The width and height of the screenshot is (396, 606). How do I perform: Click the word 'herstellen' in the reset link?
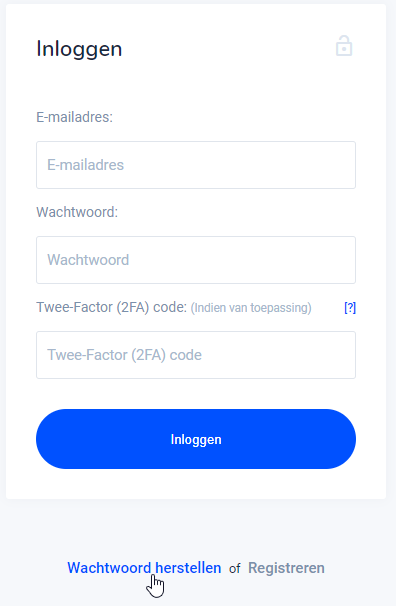pyautogui.click(x=188, y=568)
